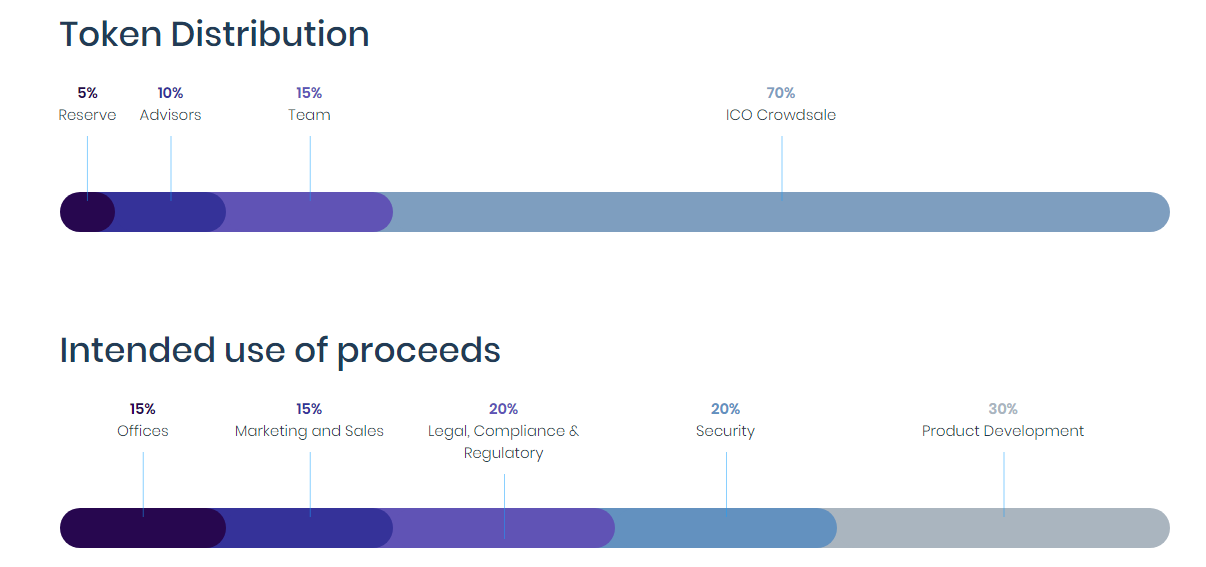Select the Advisors segment in token bar
The image size is (1206, 567).
click(x=170, y=212)
